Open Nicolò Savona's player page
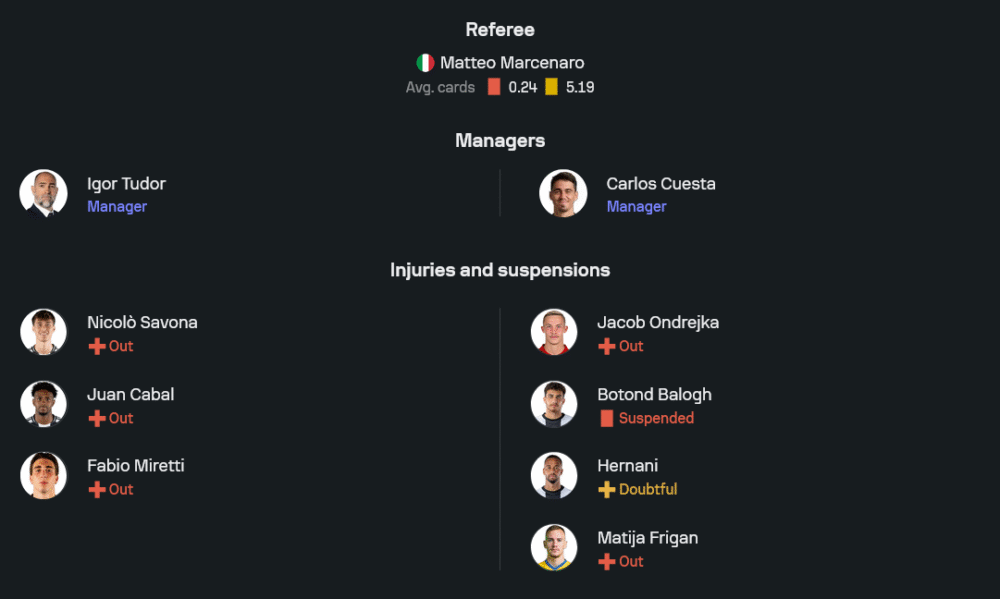The height and width of the screenshot is (599, 1000). tap(142, 323)
